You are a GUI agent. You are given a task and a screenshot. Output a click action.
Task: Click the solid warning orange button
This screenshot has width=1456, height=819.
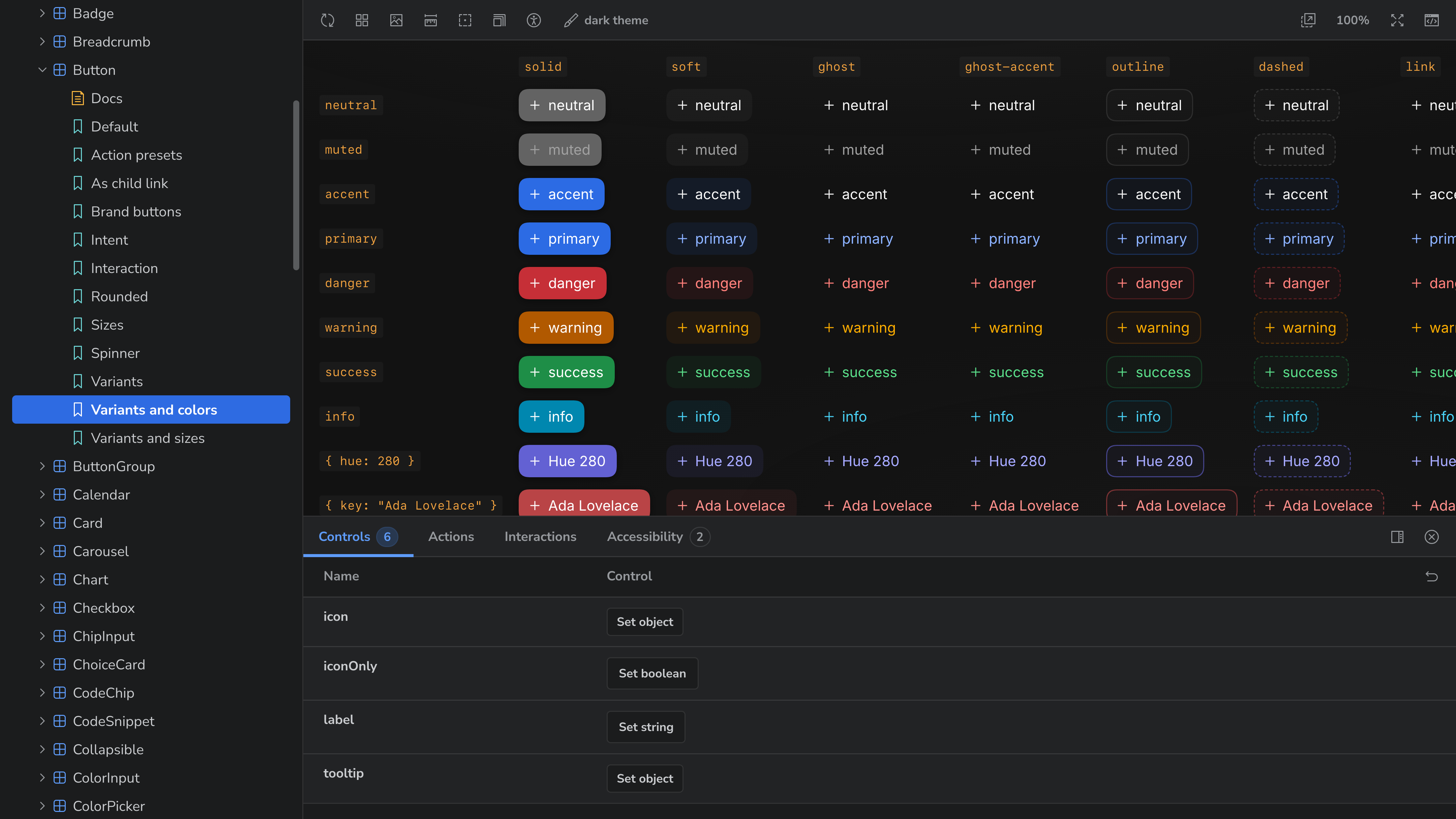tap(566, 328)
